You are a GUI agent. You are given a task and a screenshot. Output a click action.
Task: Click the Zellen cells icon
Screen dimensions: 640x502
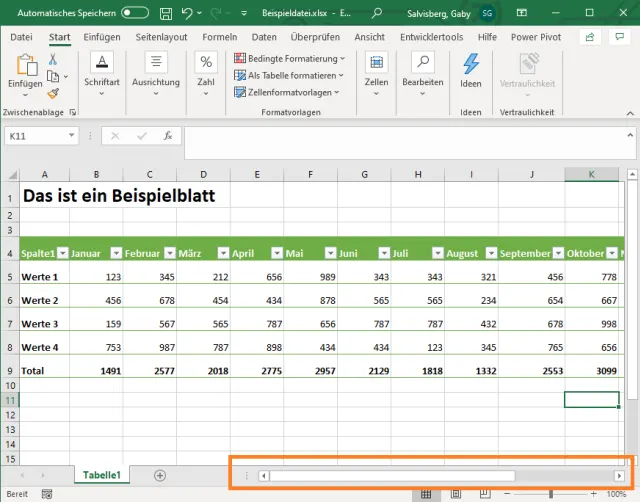[x=376, y=63]
